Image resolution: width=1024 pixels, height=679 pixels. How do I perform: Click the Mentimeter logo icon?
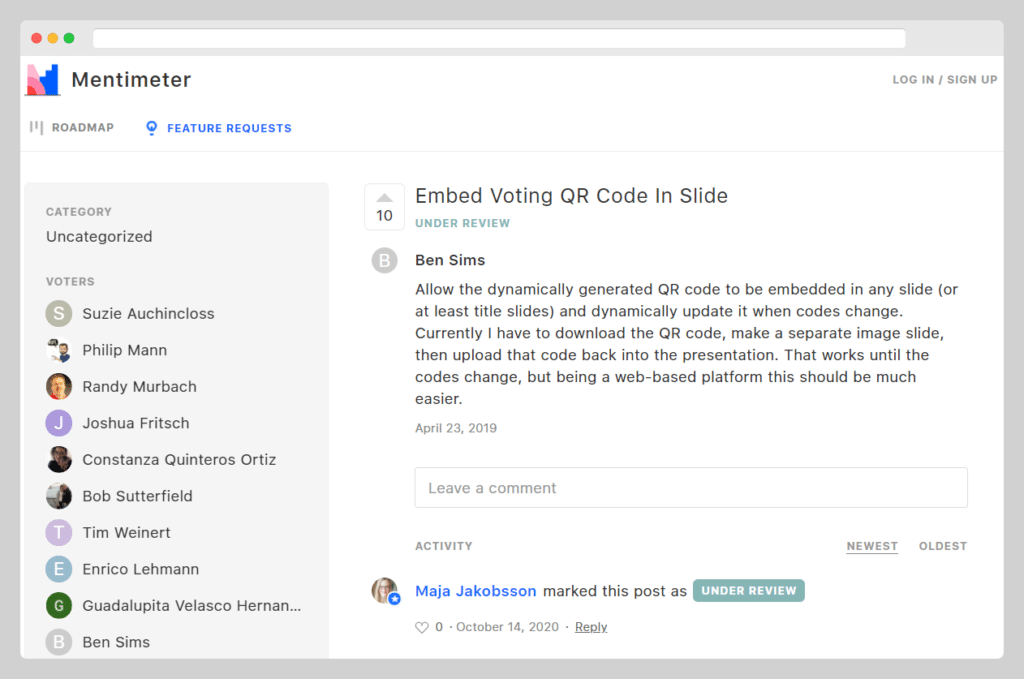43,80
